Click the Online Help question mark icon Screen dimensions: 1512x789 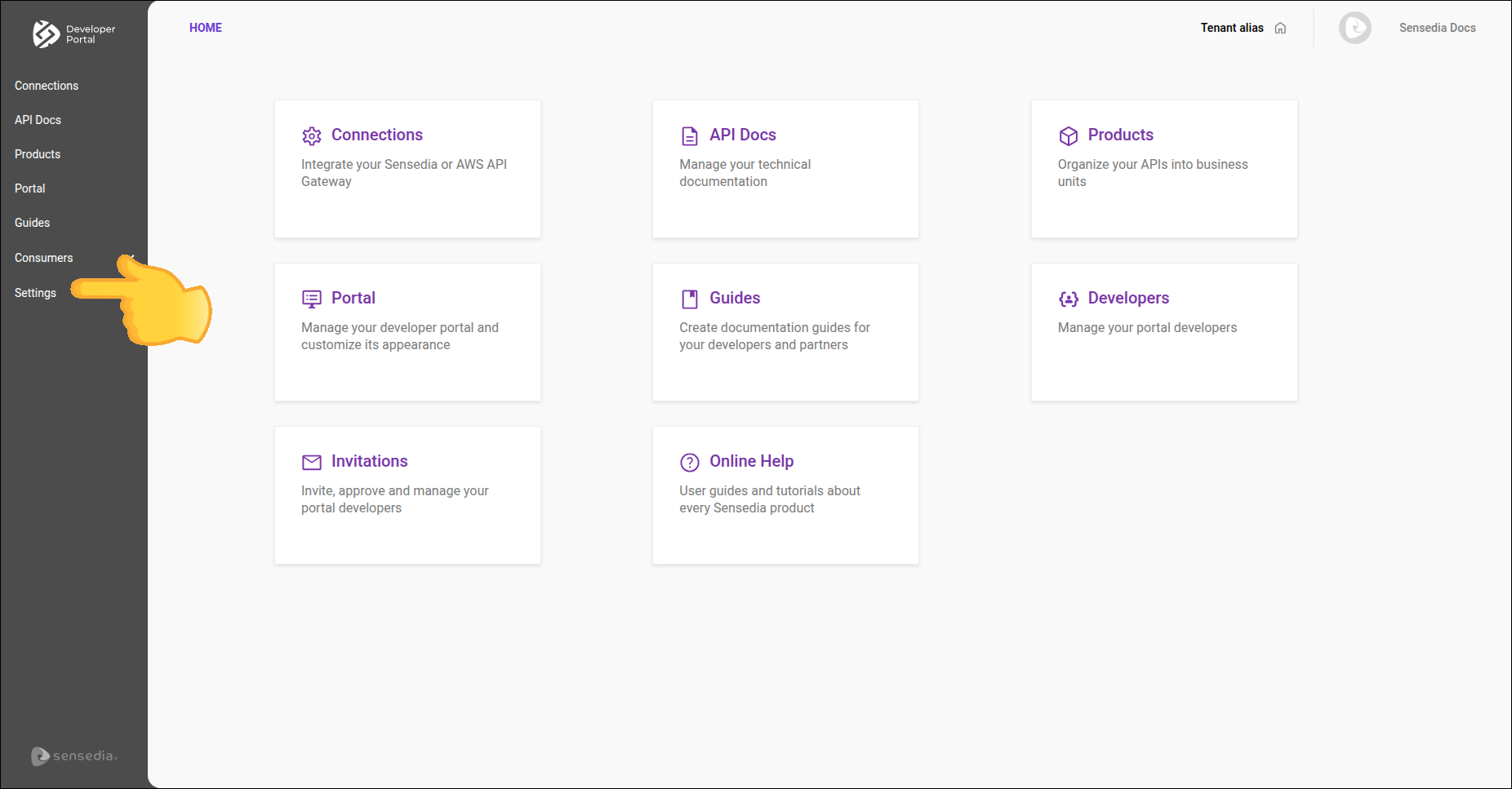[x=690, y=463]
